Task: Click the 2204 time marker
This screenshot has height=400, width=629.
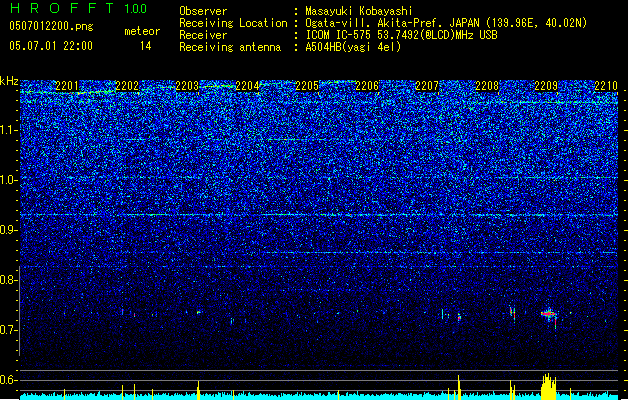Action: [x=247, y=86]
